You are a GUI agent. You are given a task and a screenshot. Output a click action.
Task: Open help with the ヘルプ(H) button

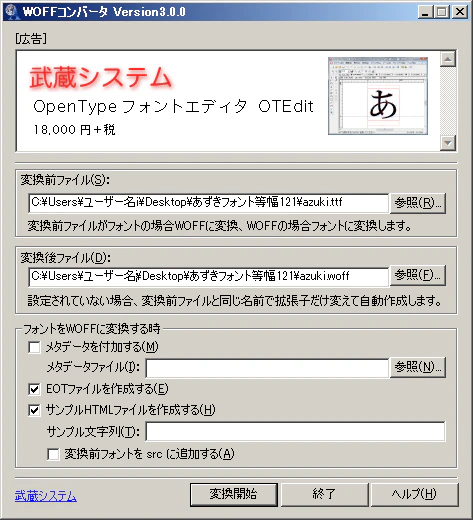coord(414,495)
